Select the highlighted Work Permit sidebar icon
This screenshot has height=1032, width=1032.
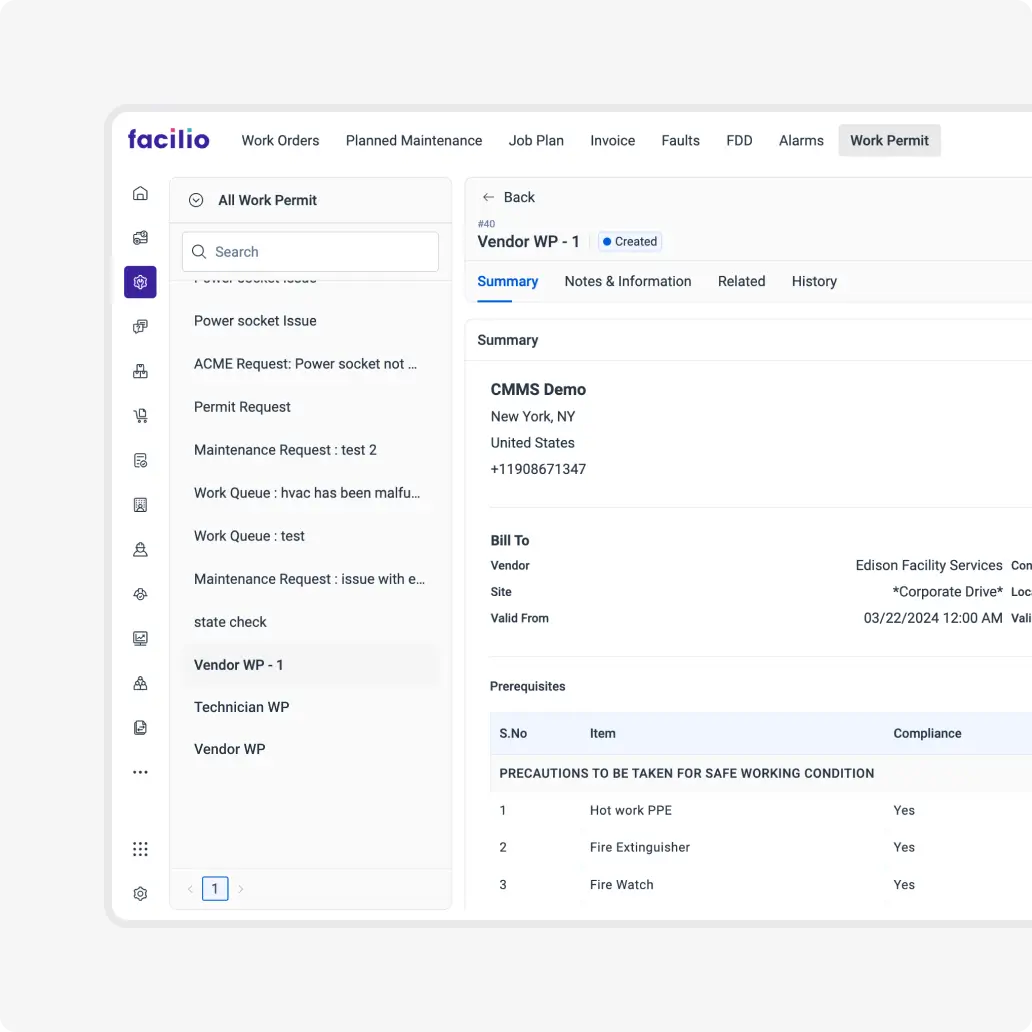tap(140, 282)
